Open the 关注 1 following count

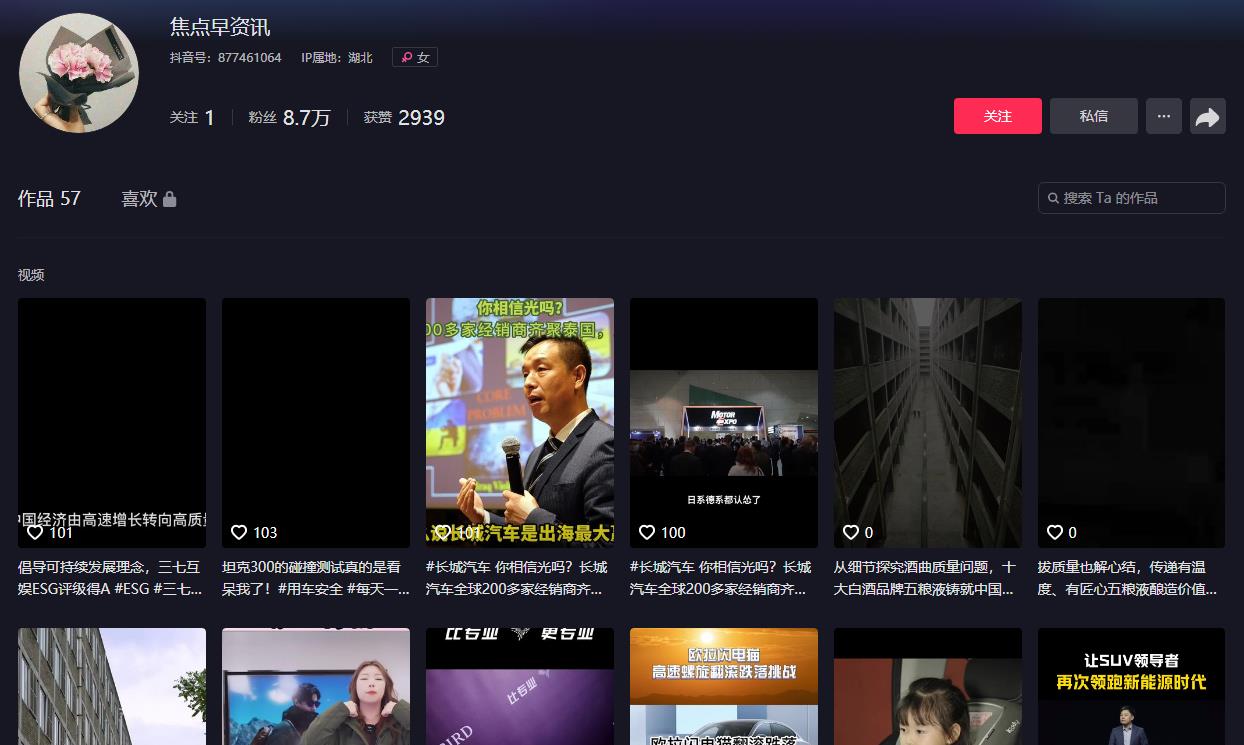click(192, 117)
